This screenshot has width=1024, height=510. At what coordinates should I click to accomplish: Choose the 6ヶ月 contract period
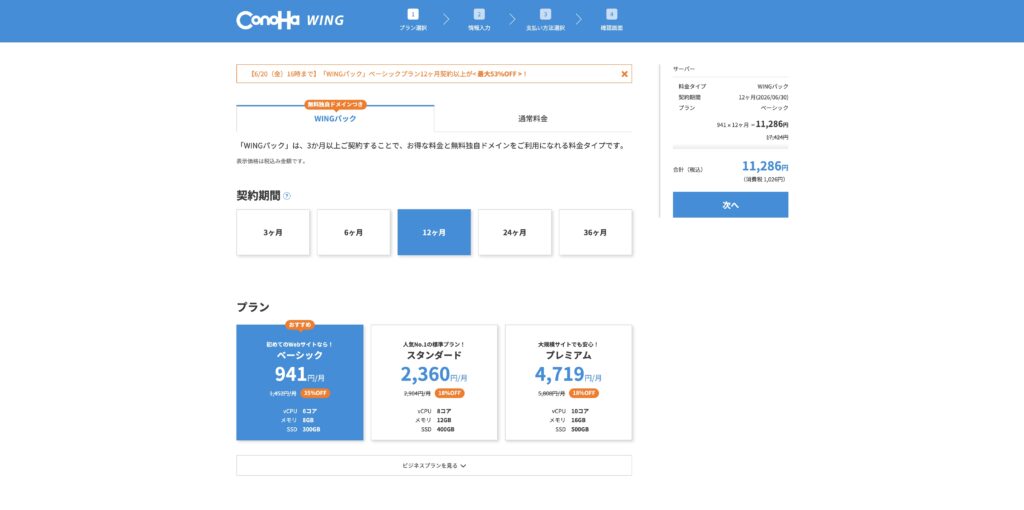click(x=353, y=232)
